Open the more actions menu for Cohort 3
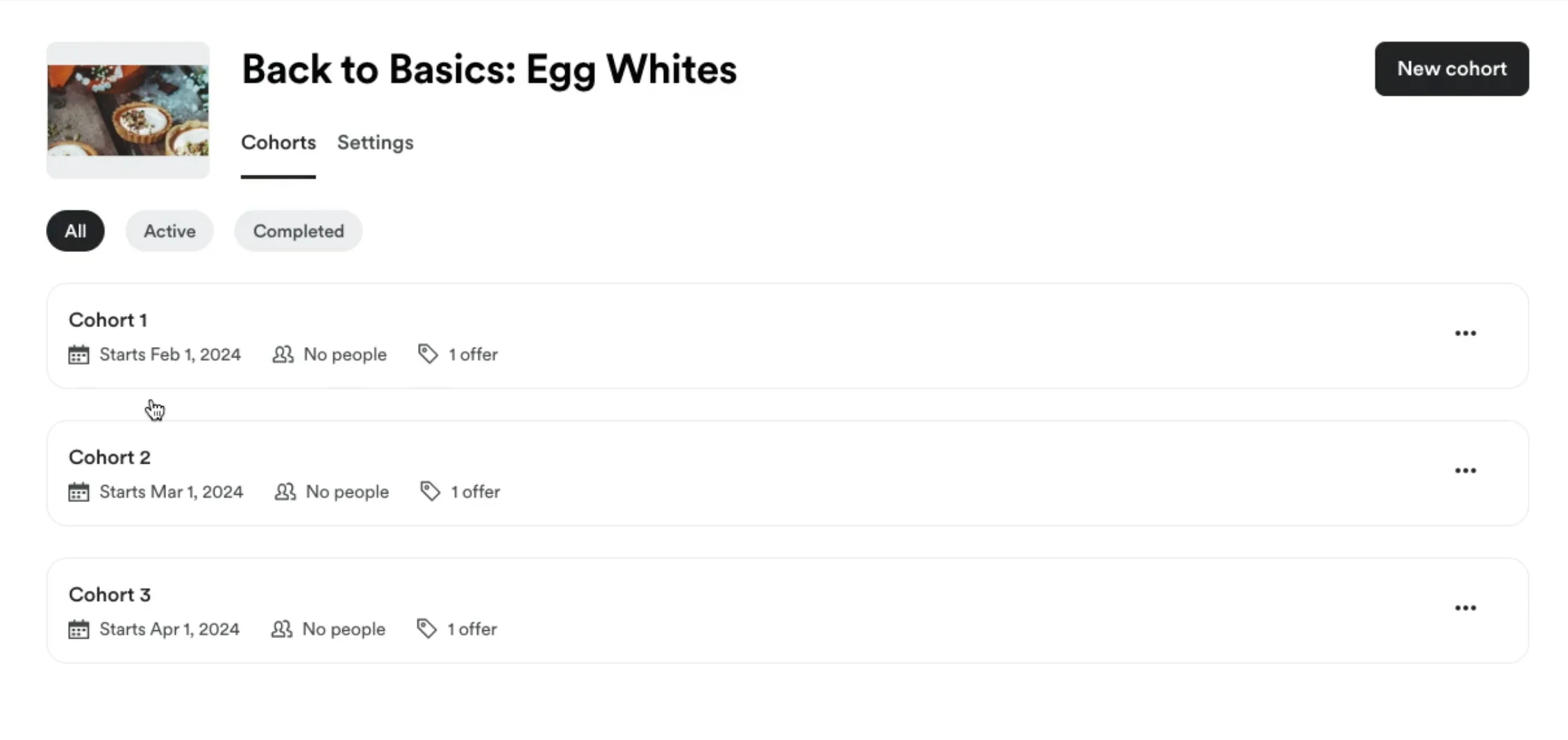Viewport: 1568px width, 740px height. pos(1465,609)
